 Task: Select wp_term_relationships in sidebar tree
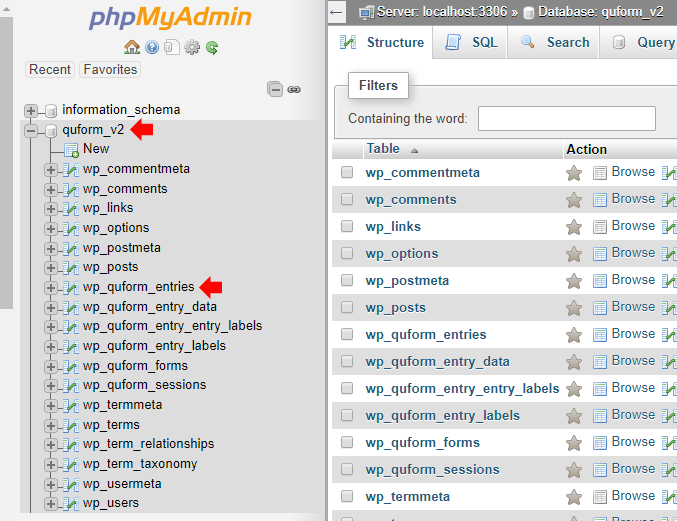[x=148, y=444]
